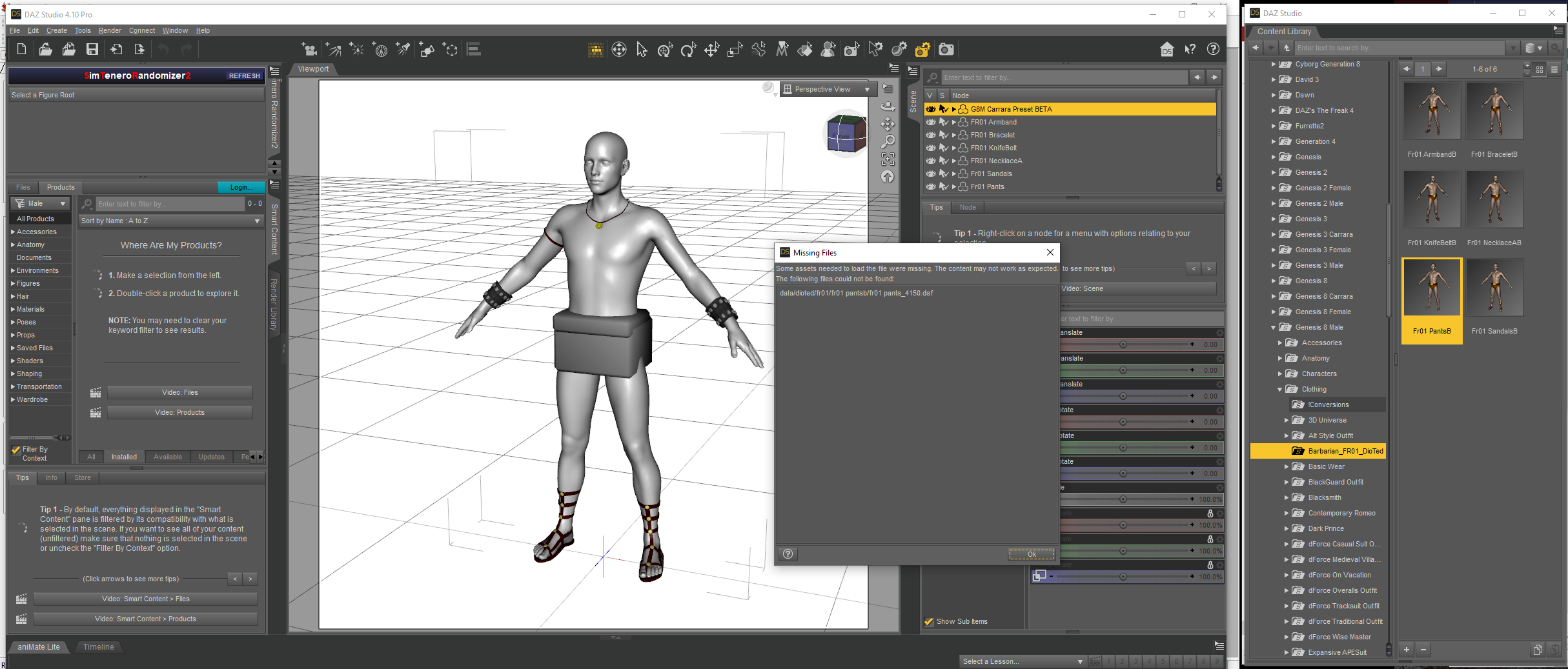This screenshot has width=1568, height=669.
Task: Click the New Scene document icon
Action: (21, 50)
